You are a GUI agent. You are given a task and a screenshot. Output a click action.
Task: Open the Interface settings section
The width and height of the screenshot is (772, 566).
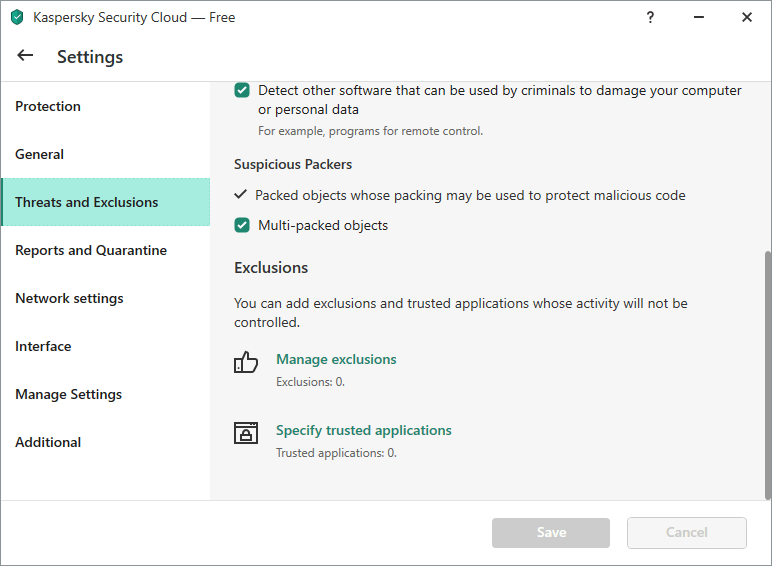105,346
